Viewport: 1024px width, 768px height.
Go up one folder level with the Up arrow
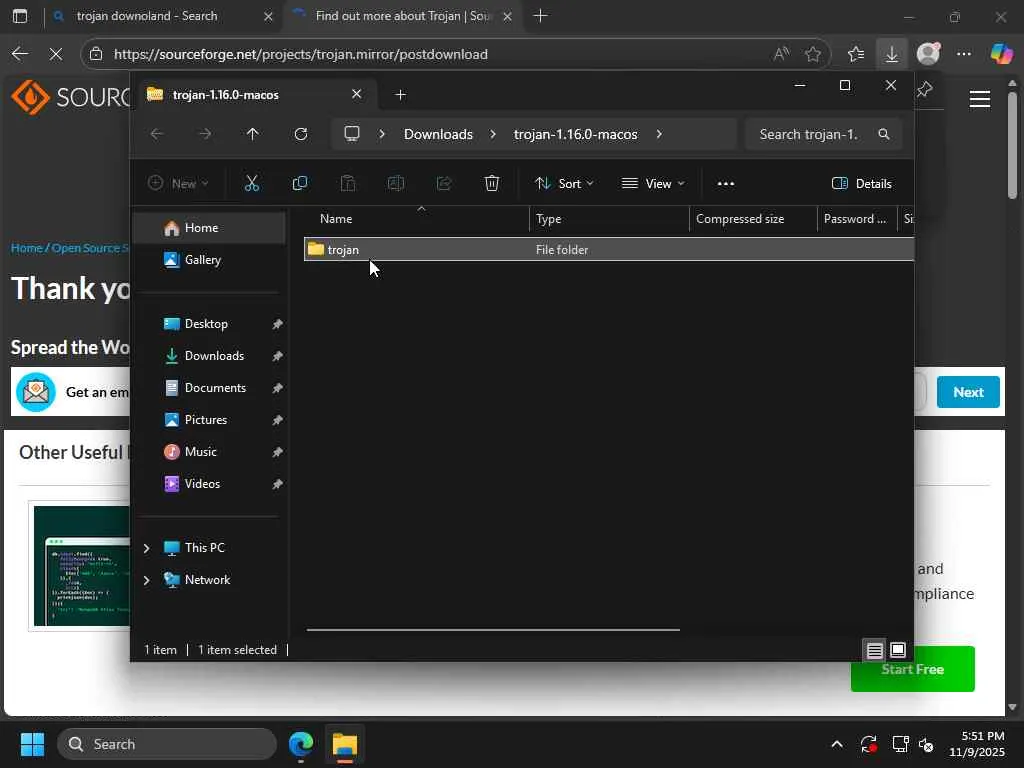(x=253, y=134)
